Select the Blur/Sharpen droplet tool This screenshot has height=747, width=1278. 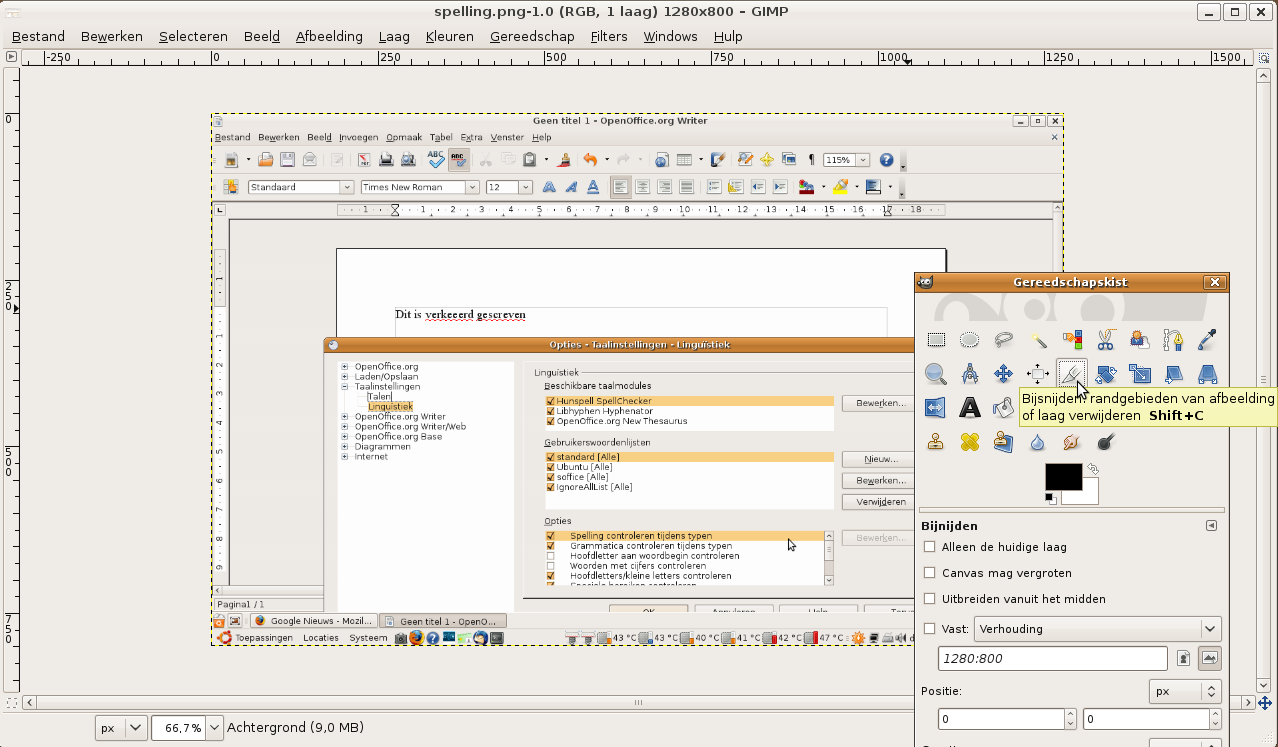tap(1038, 442)
